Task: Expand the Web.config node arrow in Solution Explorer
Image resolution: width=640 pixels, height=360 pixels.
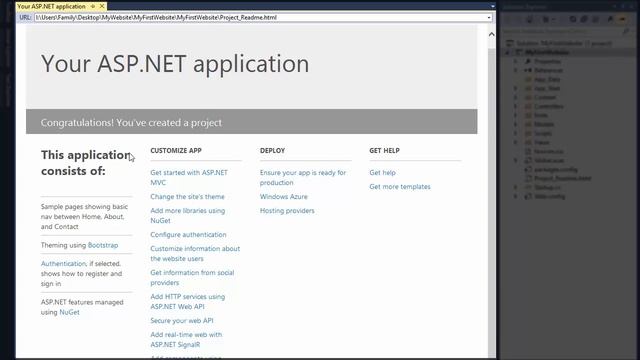Action: (x=516, y=196)
